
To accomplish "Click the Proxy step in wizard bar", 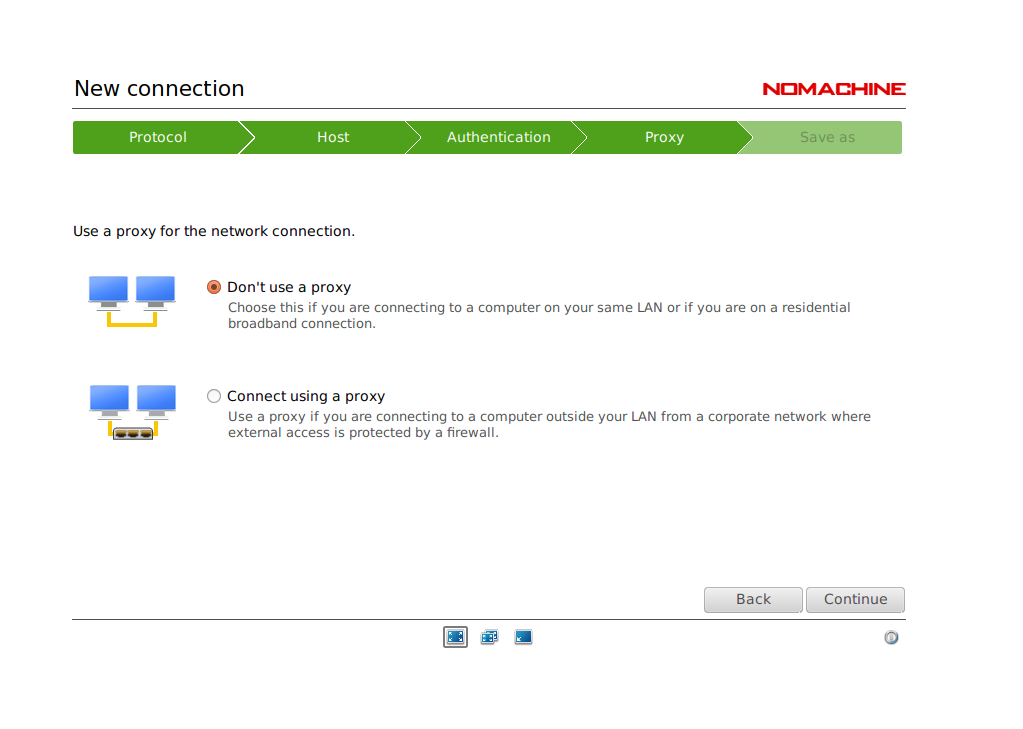I will pyautogui.click(x=664, y=138).
